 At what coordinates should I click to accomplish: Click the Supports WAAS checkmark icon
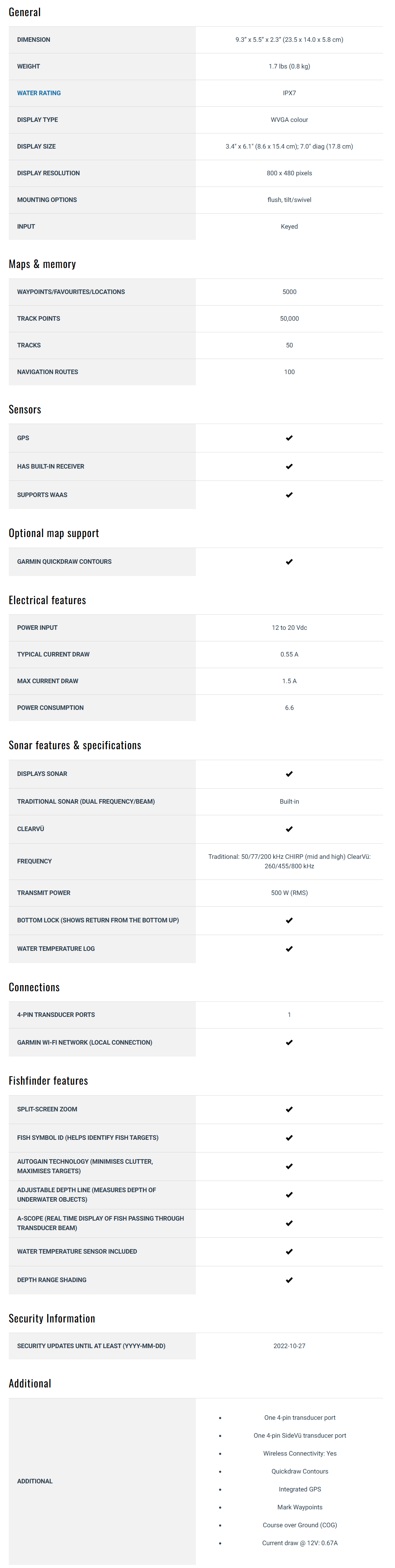click(x=289, y=495)
